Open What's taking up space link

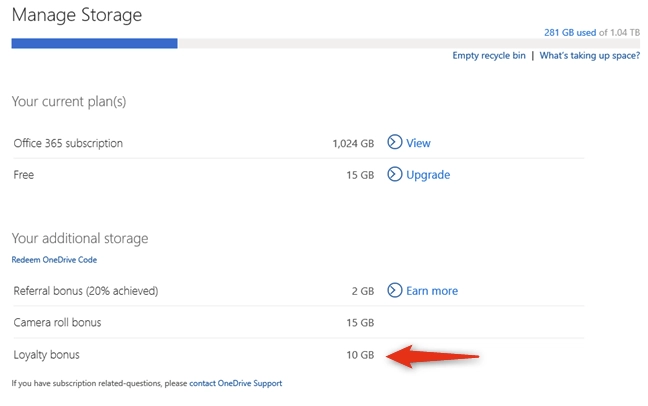(x=590, y=55)
